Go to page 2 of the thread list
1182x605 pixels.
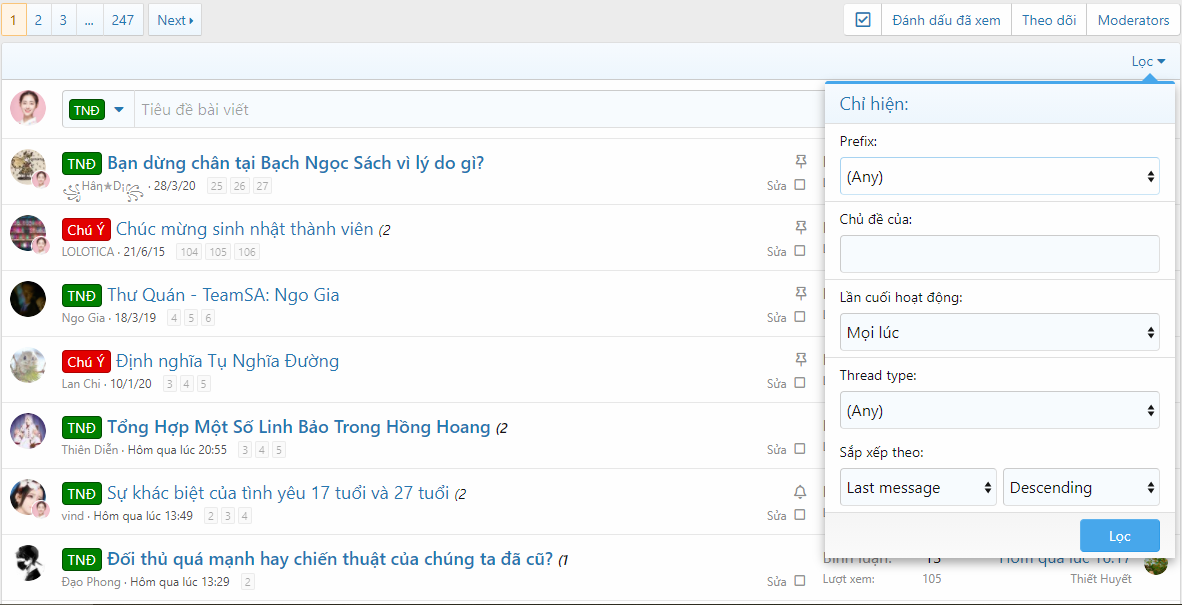[39, 20]
